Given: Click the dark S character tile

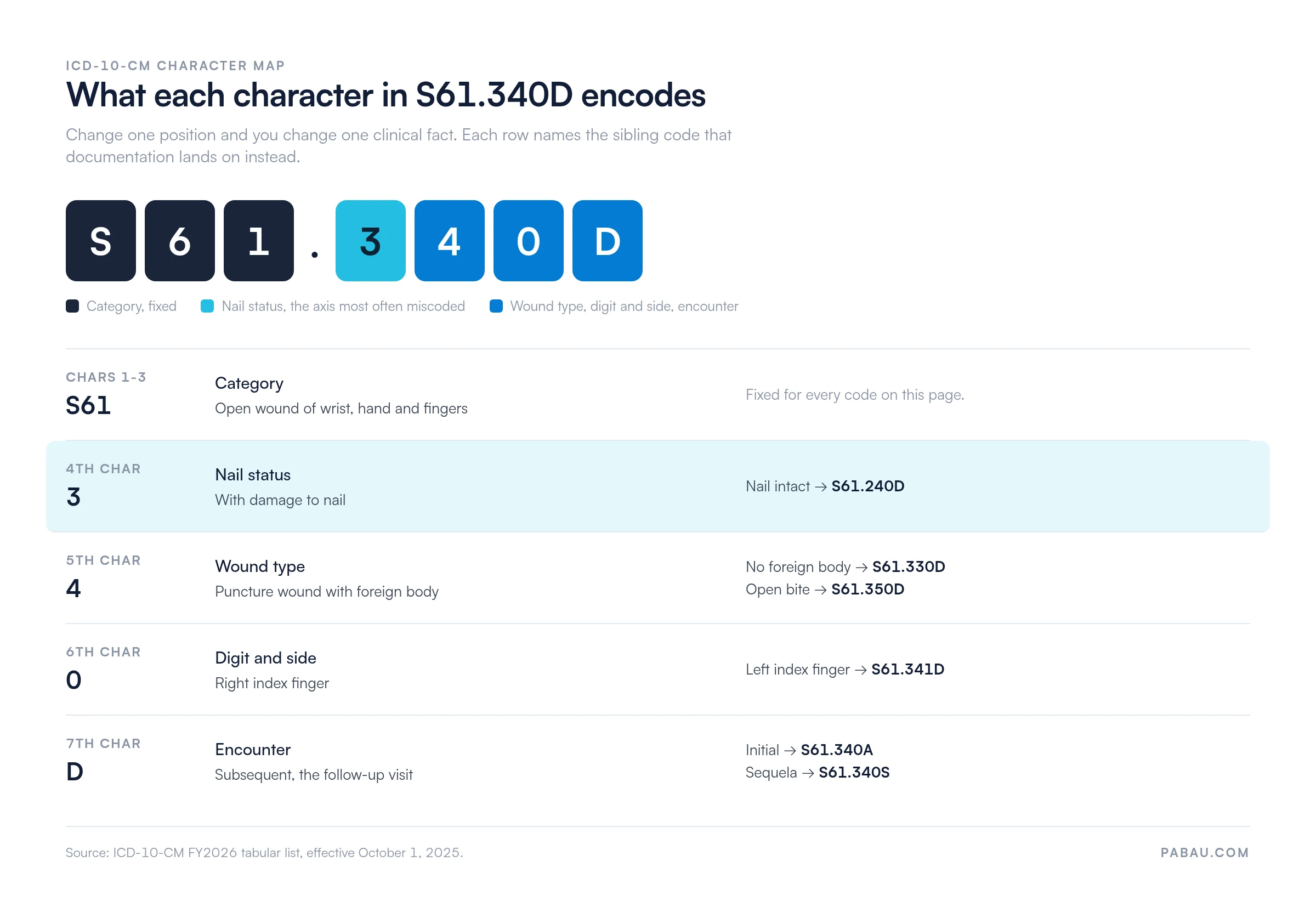Looking at the screenshot, I should [x=101, y=241].
